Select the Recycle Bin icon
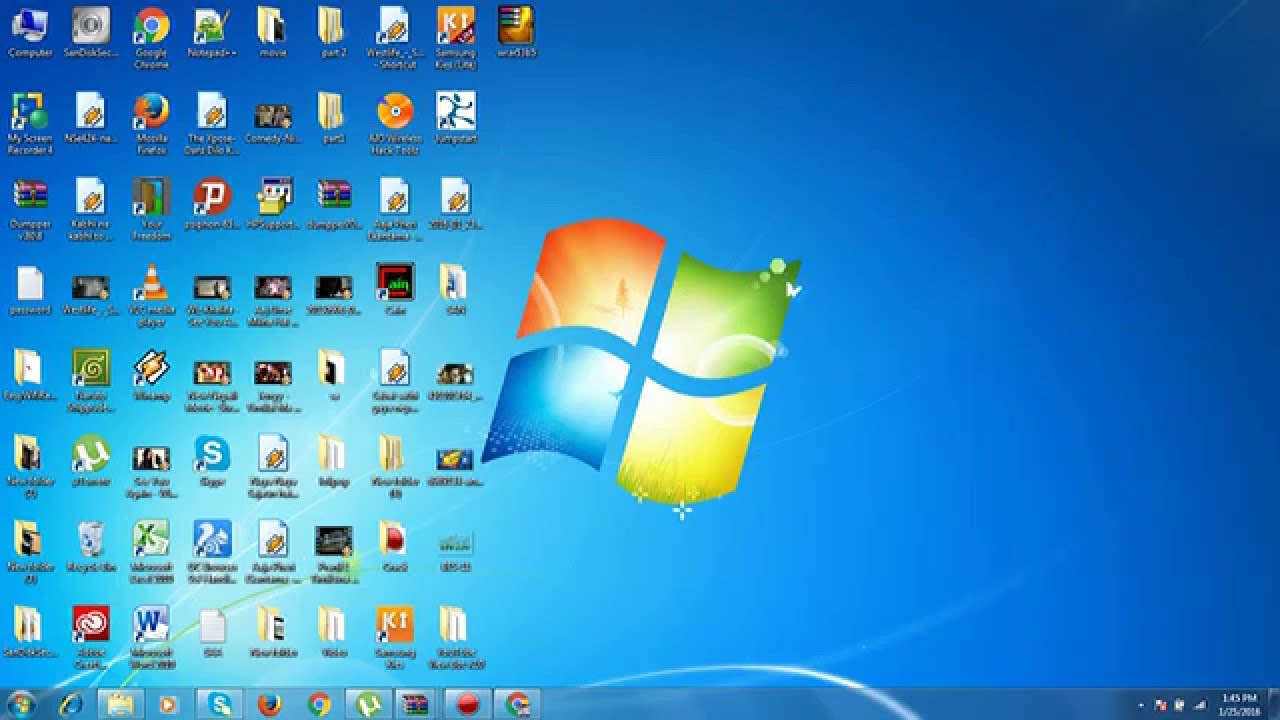This screenshot has width=1280, height=720. click(91, 548)
